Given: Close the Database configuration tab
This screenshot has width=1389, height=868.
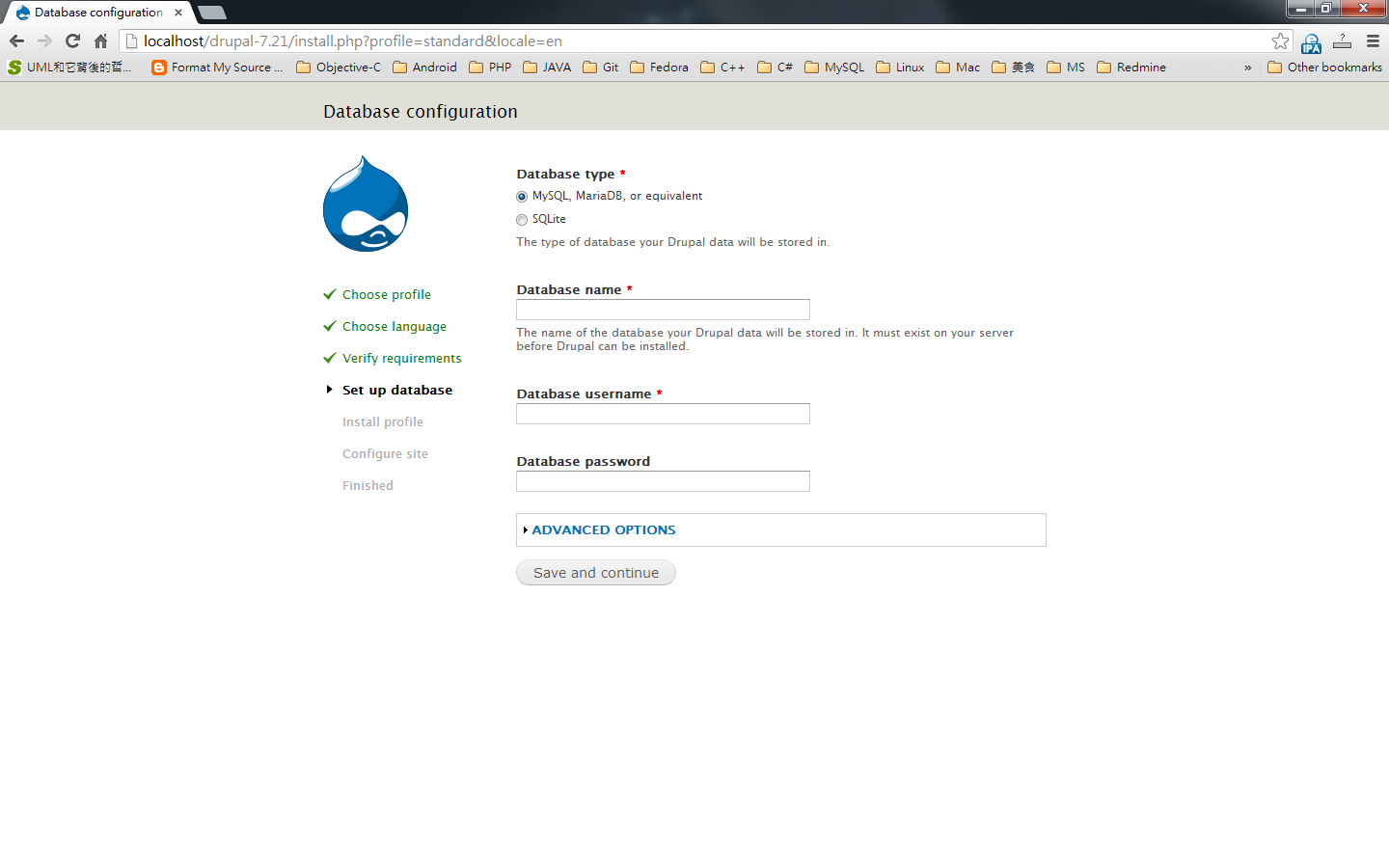Looking at the screenshot, I should tap(178, 13).
